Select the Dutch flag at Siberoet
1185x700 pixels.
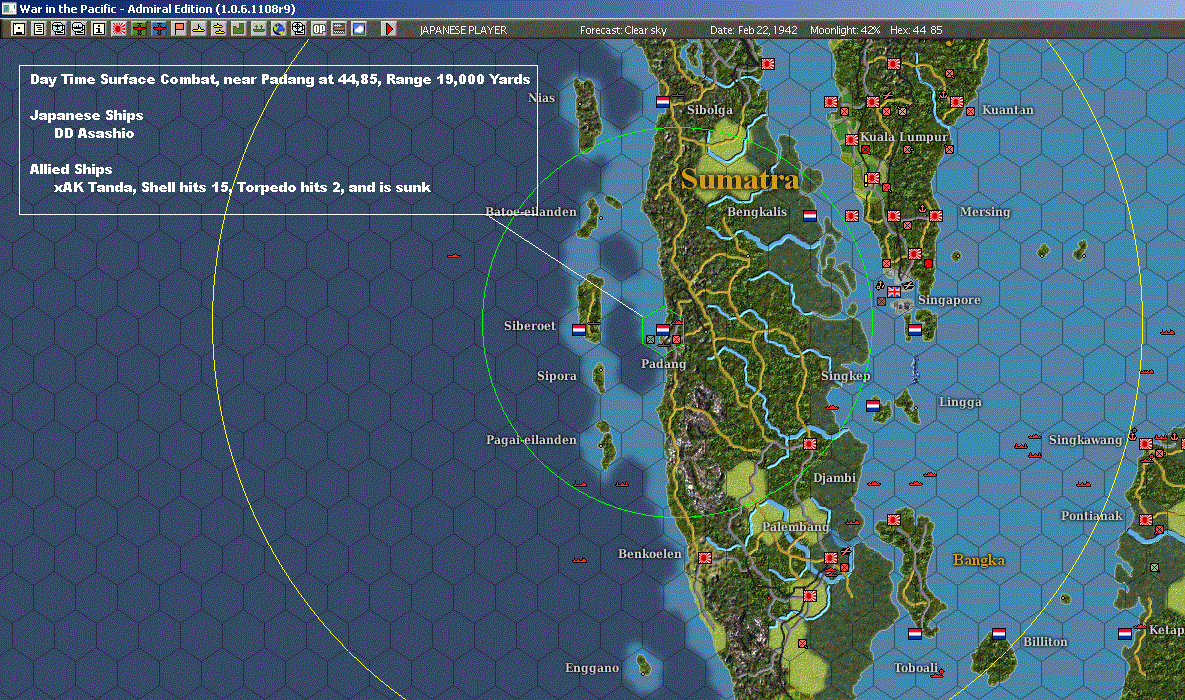[x=579, y=330]
